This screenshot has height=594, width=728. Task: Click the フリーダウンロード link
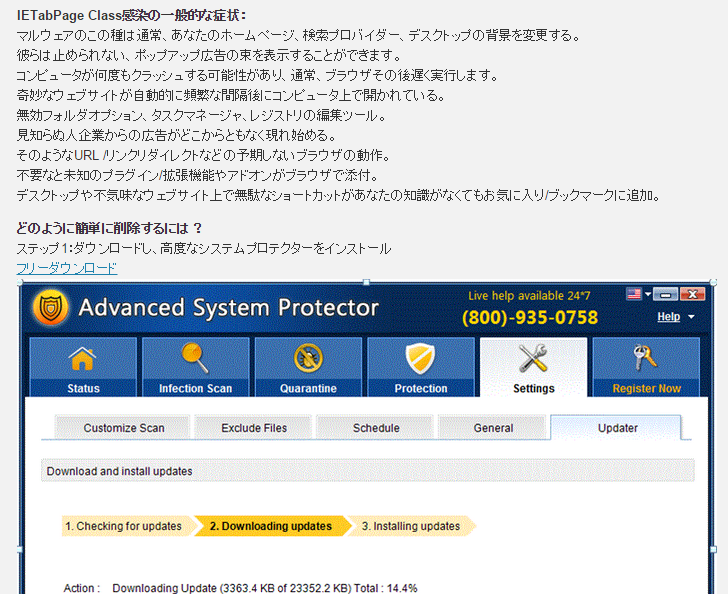tap(67, 268)
